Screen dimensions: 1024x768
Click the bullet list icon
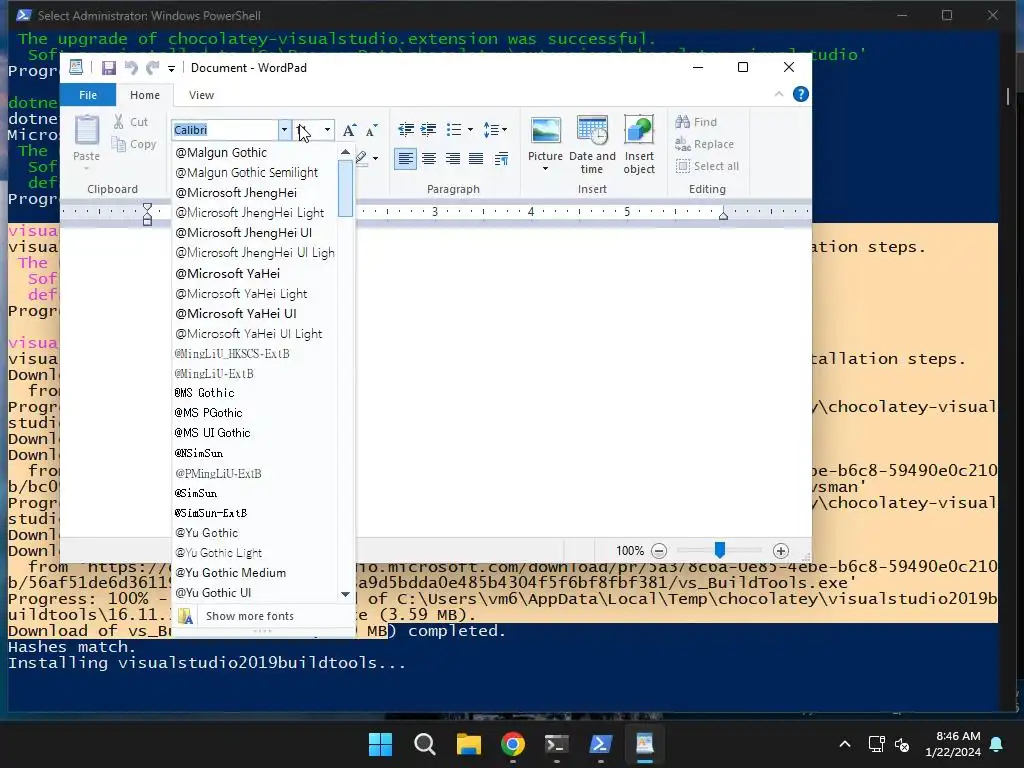(x=453, y=129)
